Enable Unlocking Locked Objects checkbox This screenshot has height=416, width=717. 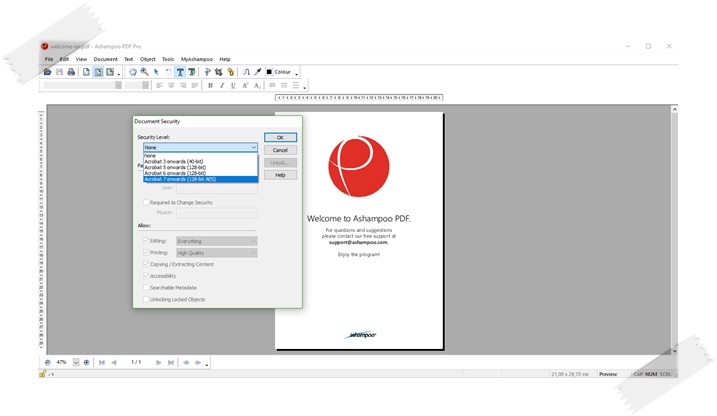[x=146, y=299]
